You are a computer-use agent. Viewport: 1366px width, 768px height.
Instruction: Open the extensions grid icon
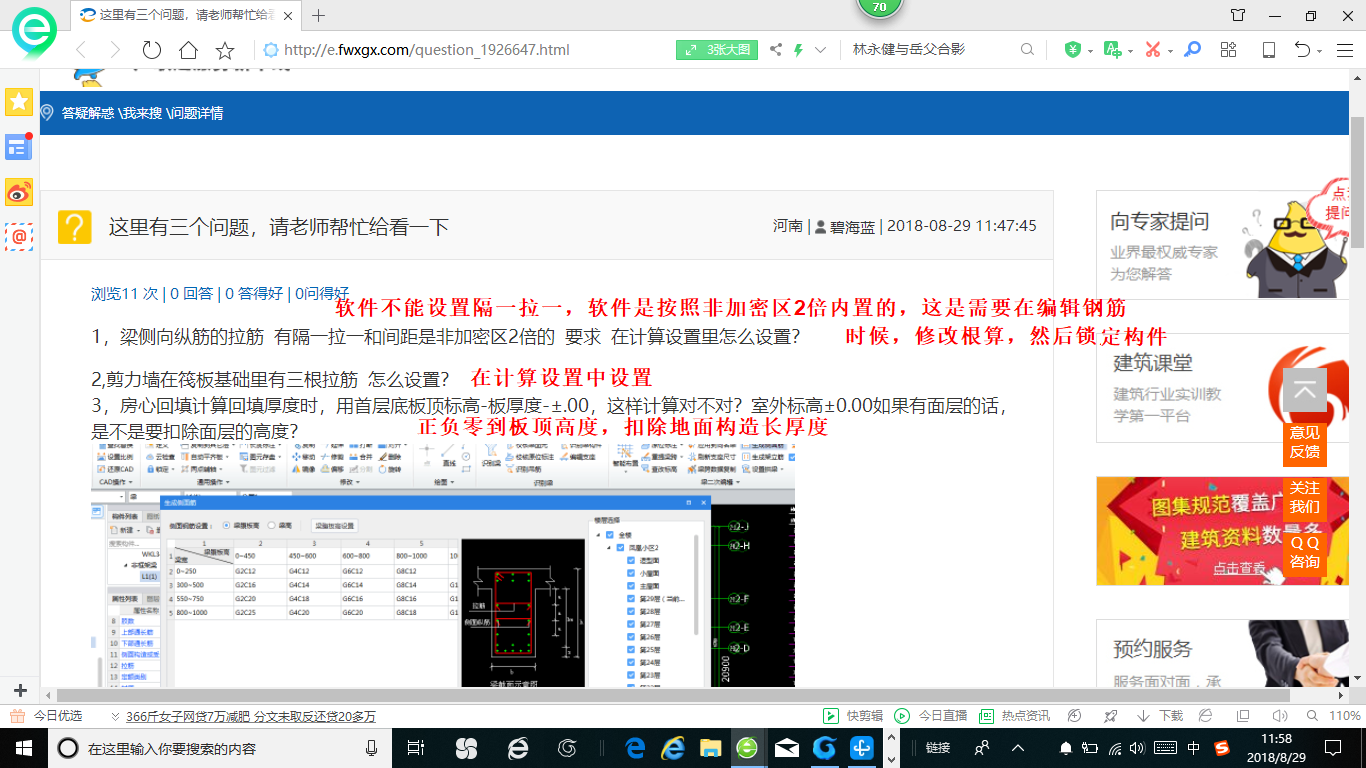[x=1229, y=50]
